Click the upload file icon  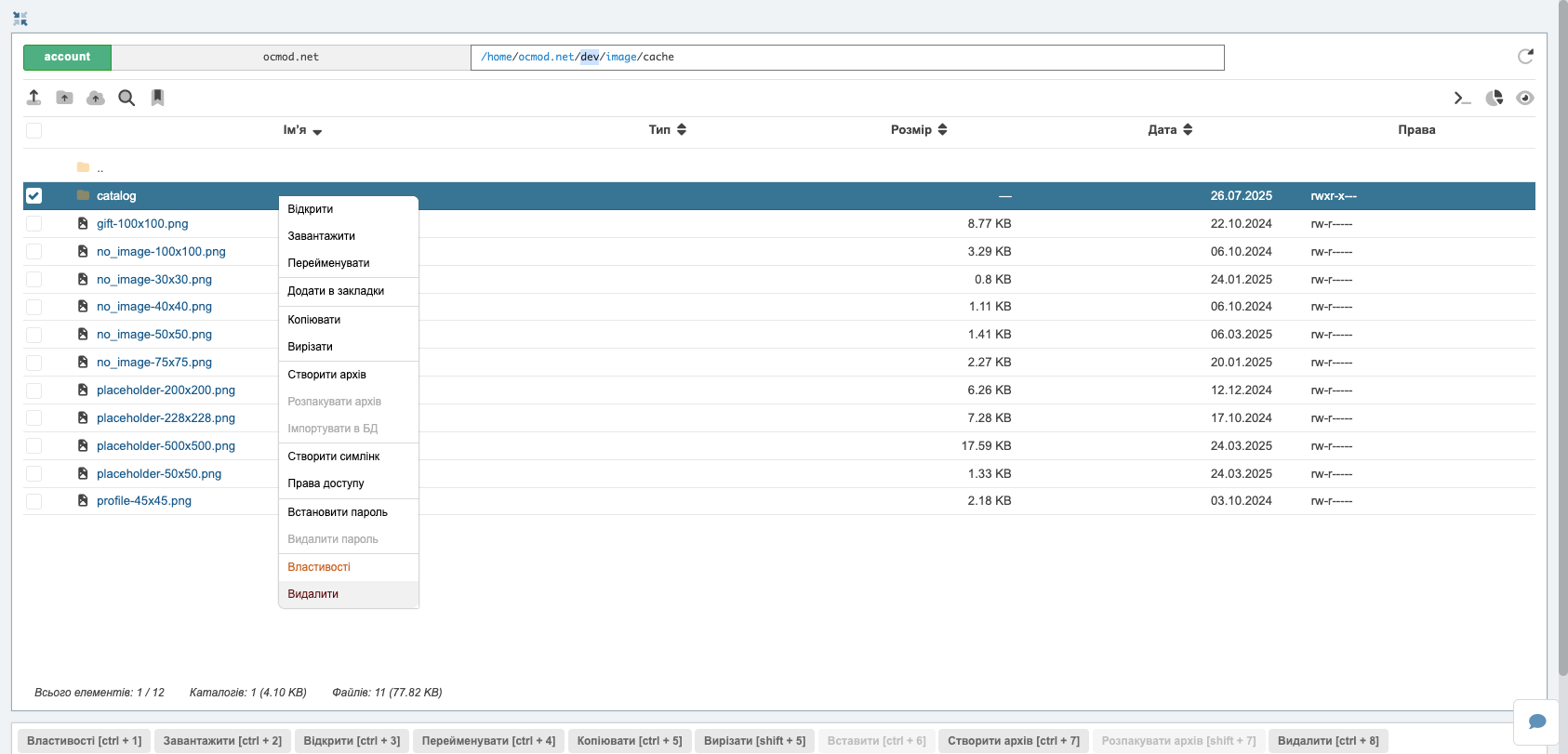(x=33, y=98)
